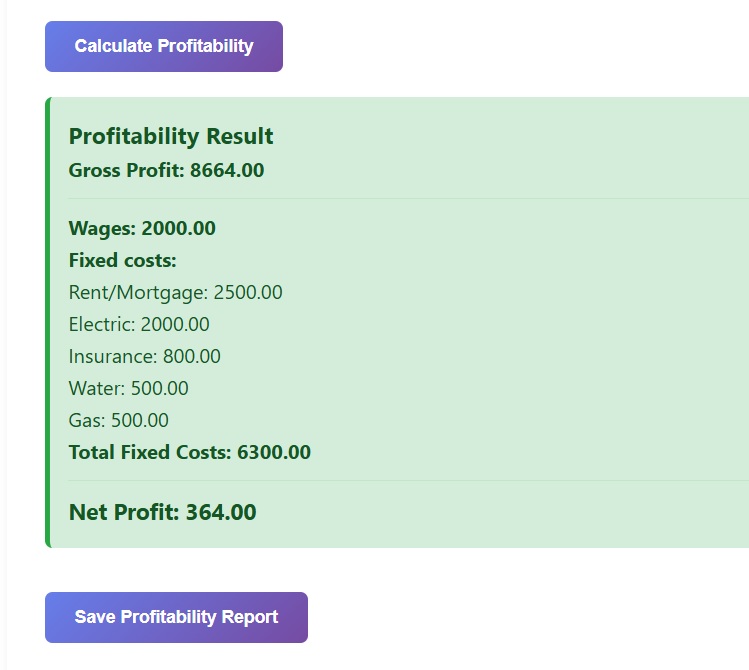Click the Net Profit label

tap(124, 513)
